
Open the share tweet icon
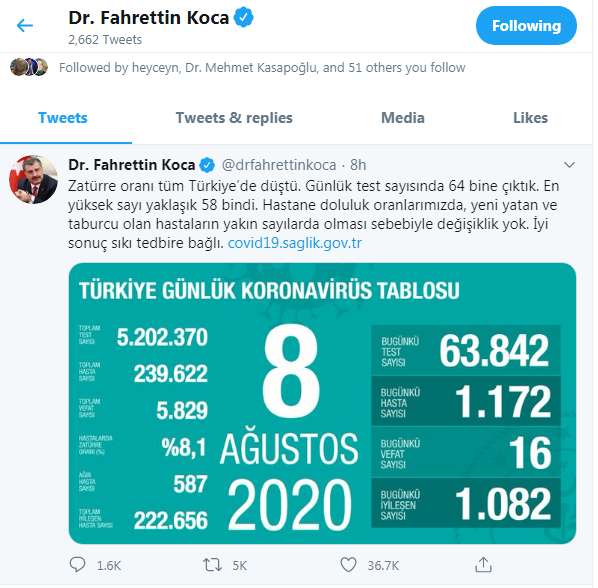coord(483,564)
